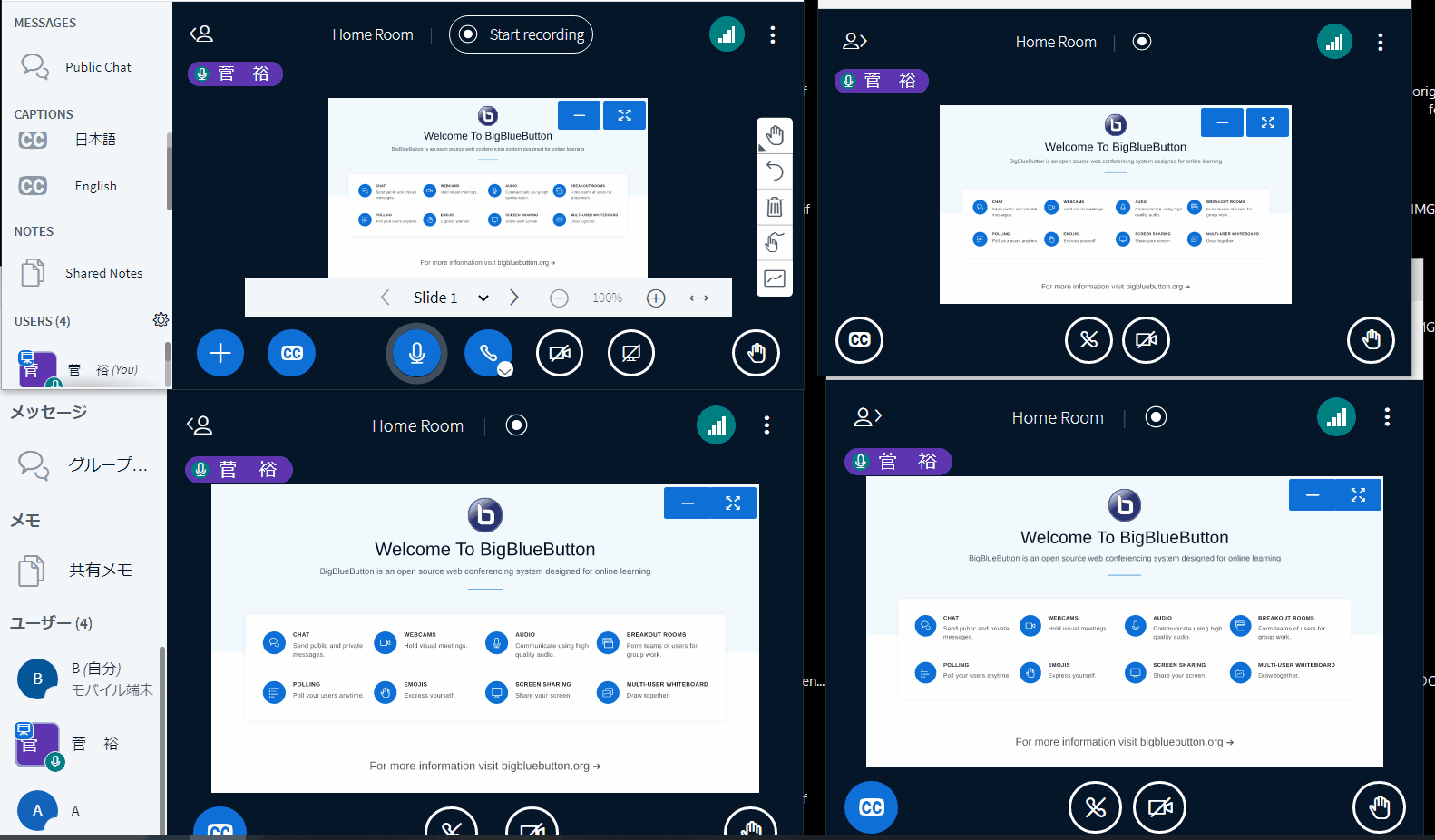Share the webcam in the top-left window
Screen dimensions: 1435x840
tap(560, 353)
